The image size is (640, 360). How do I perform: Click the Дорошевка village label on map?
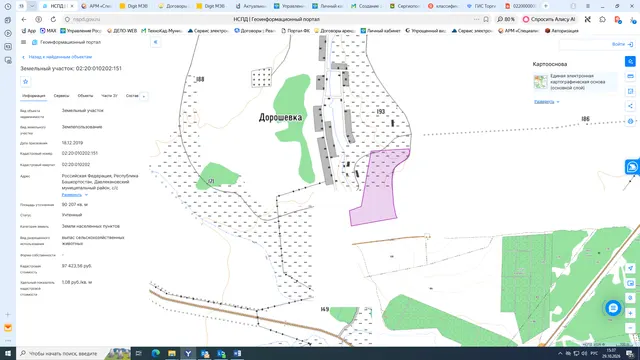coord(280,118)
